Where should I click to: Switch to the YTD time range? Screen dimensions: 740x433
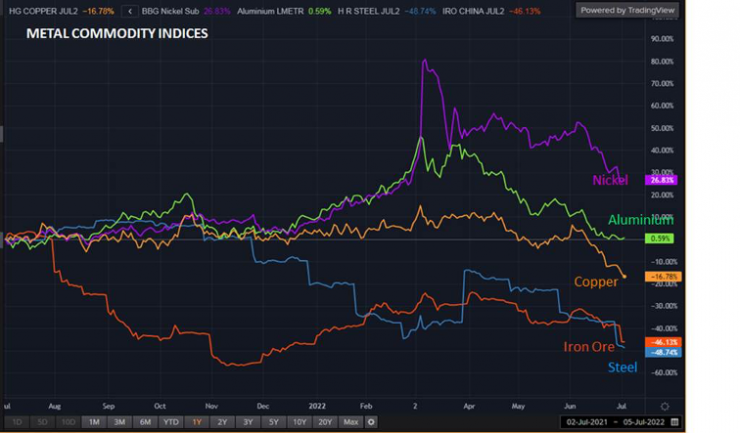pyautogui.click(x=170, y=422)
